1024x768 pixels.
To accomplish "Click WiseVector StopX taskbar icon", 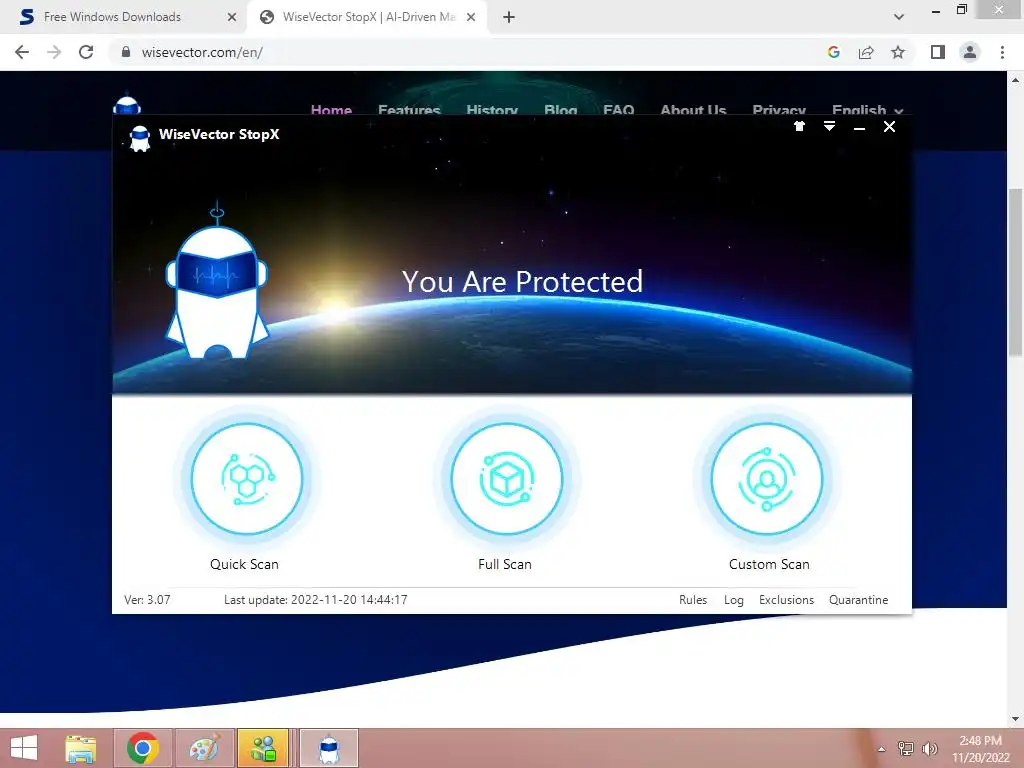I will [330, 748].
